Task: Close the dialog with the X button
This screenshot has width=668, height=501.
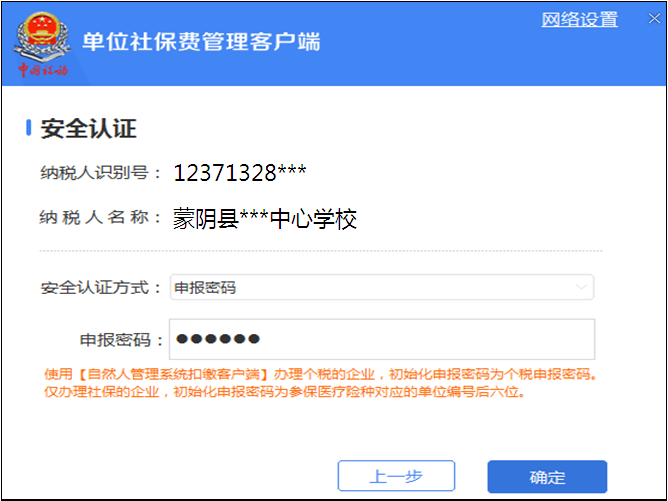Action: coord(654,19)
